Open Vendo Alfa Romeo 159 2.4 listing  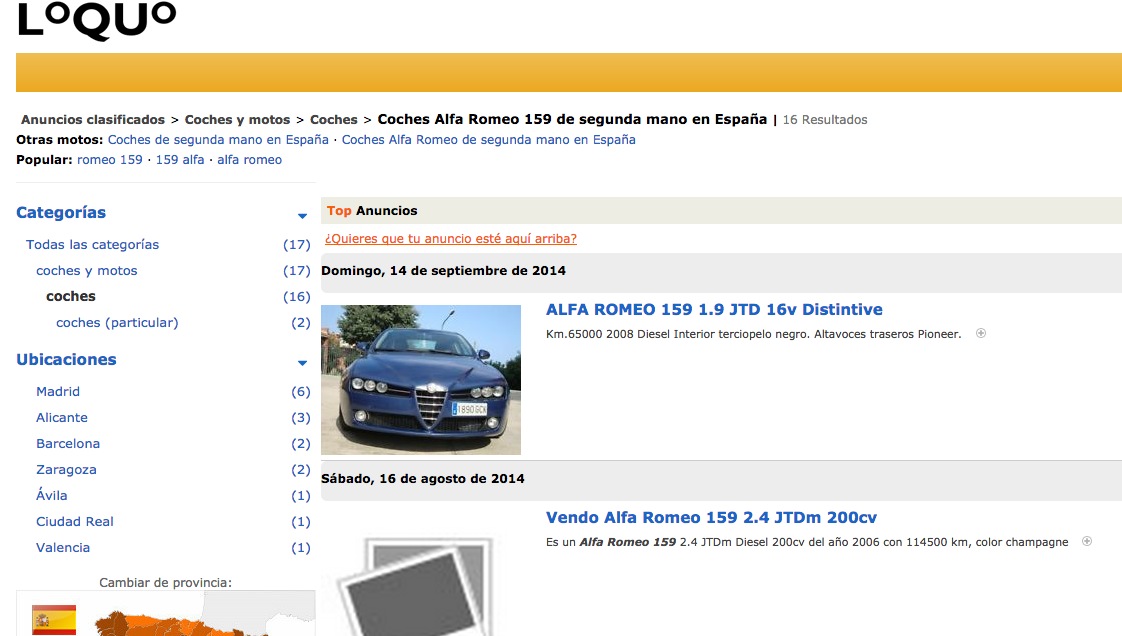[x=711, y=518]
